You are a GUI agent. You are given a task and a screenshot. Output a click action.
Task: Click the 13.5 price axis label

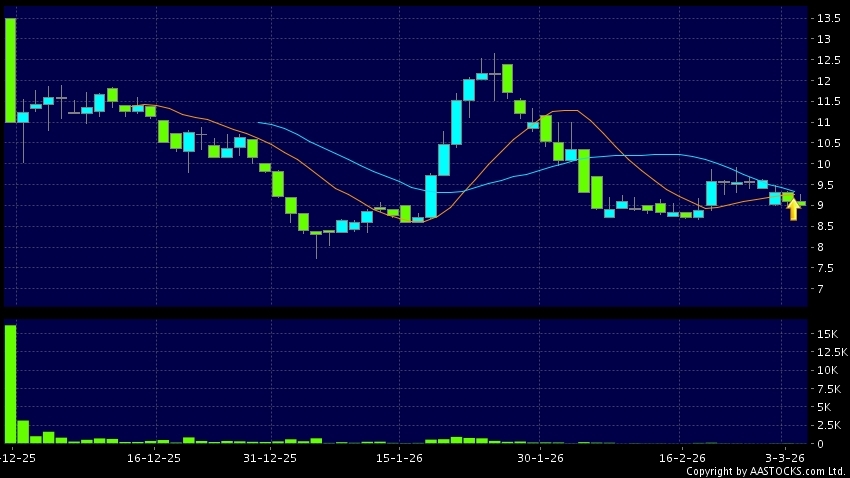point(828,19)
